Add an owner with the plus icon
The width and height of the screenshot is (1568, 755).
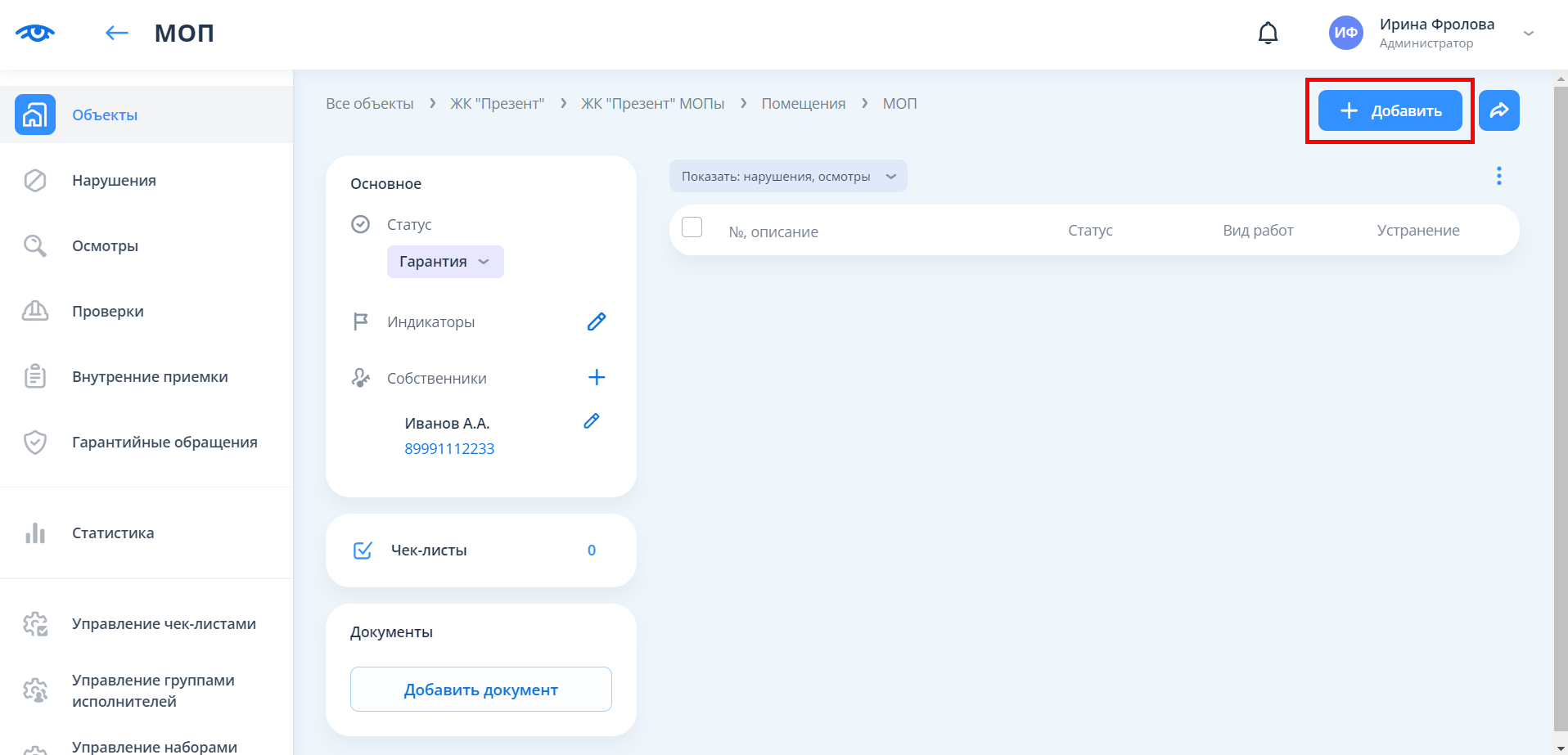(x=597, y=377)
